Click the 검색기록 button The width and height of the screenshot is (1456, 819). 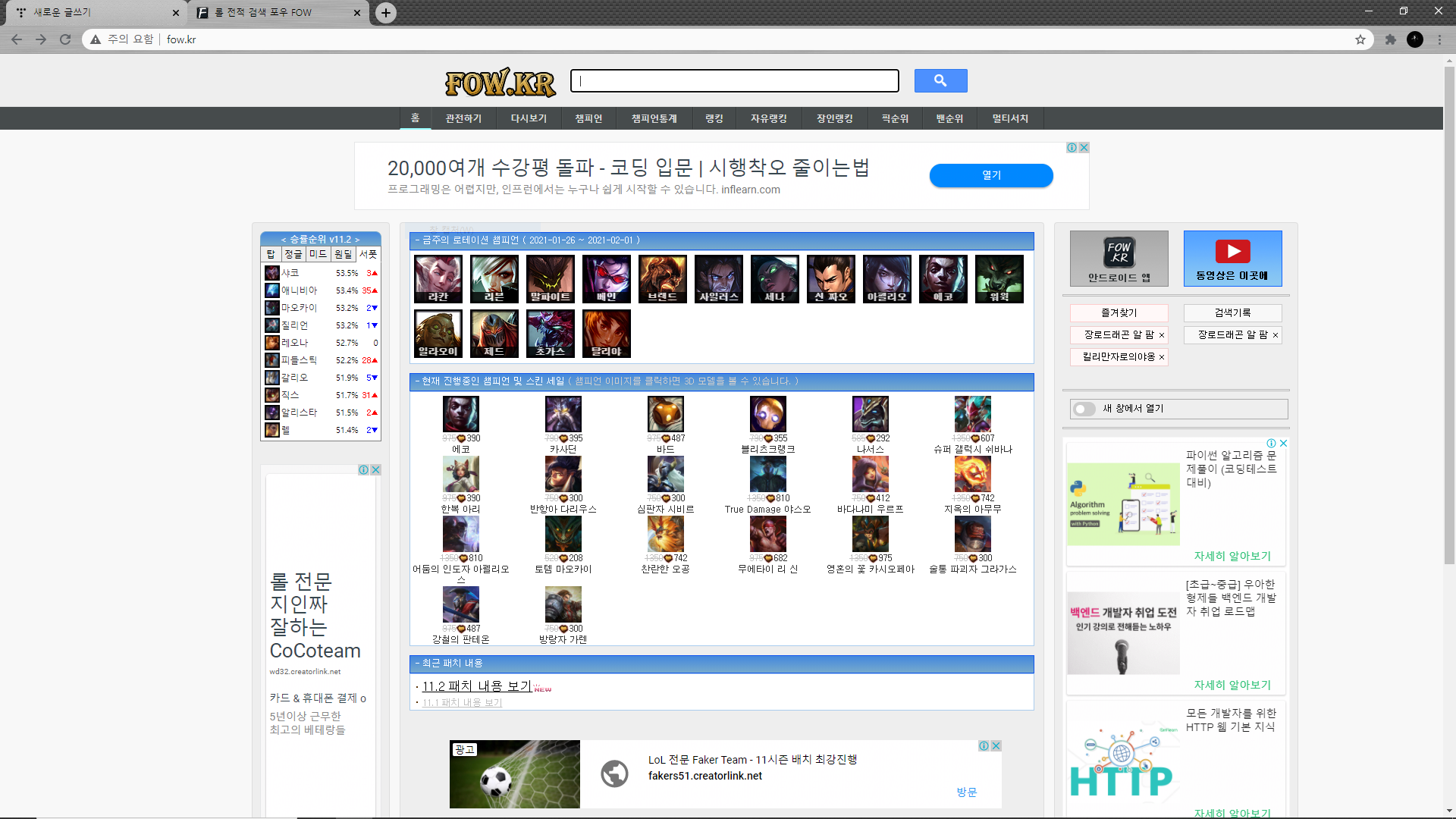pos(1232,312)
